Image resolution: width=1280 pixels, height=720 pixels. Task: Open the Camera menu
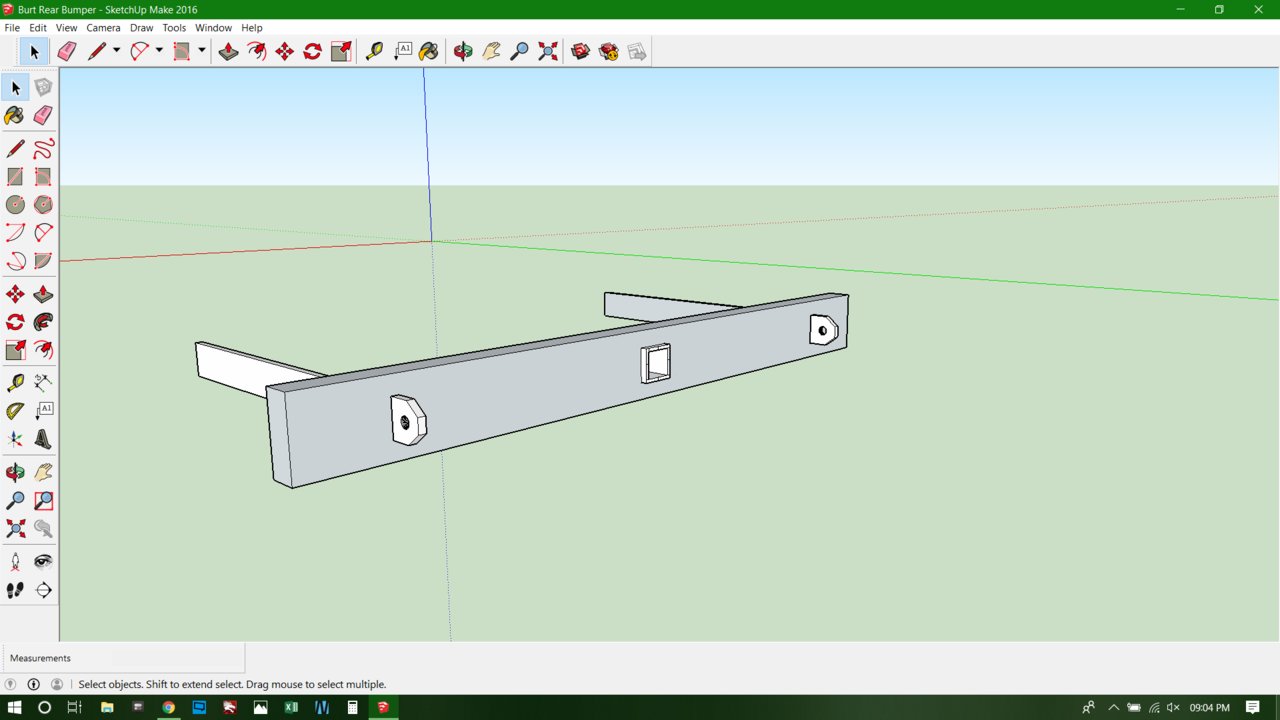tap(103, 28)
